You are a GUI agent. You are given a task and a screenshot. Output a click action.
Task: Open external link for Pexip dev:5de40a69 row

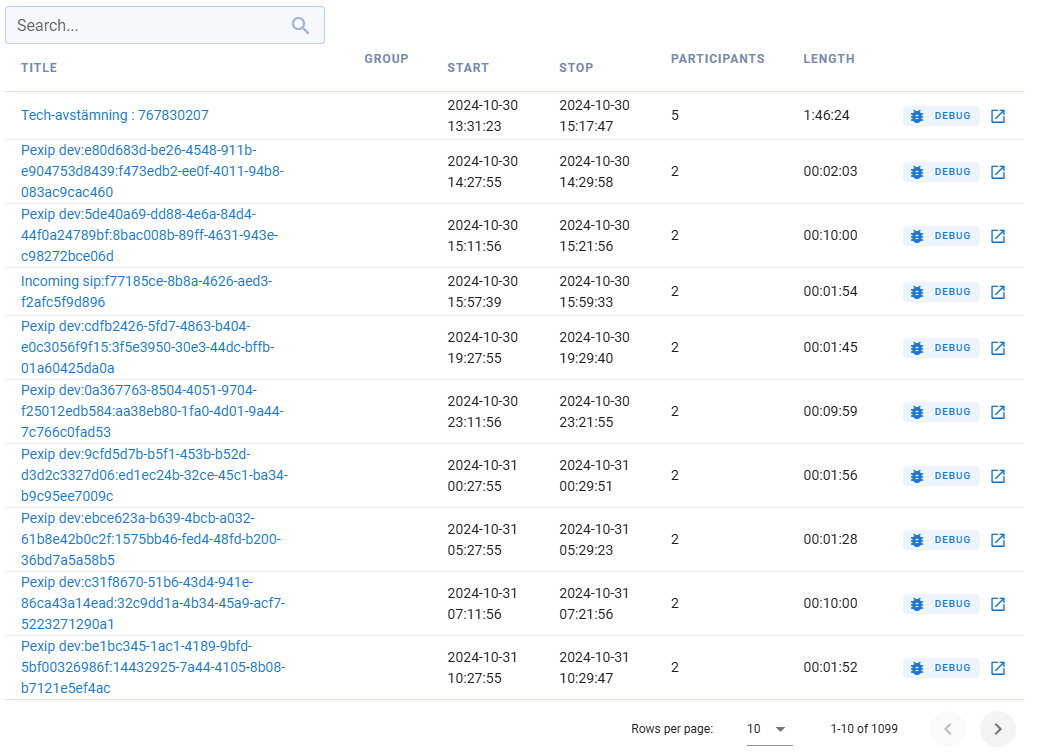[997, 236]
